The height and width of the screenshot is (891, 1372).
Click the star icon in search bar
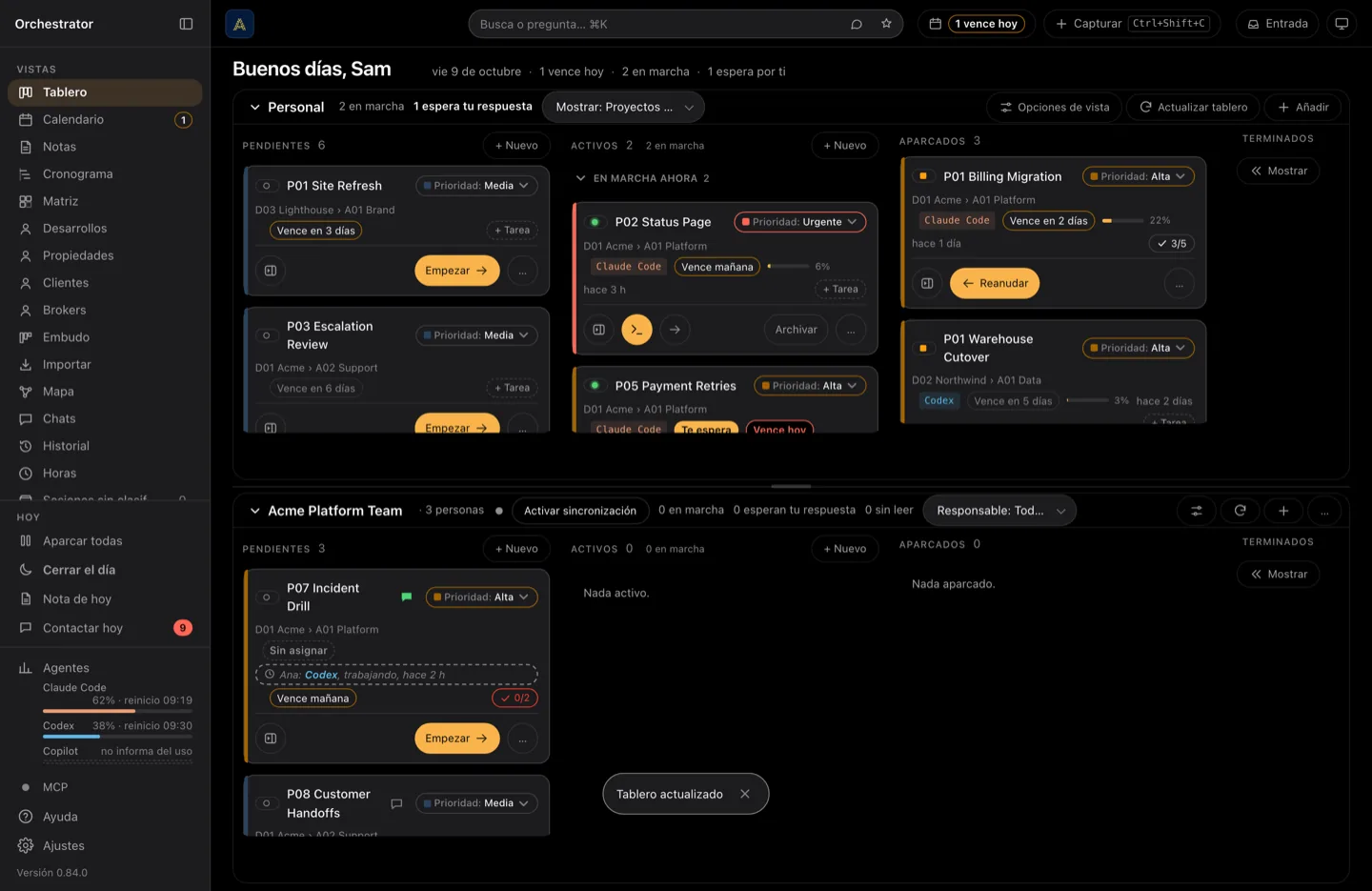(x=886, y=24)
